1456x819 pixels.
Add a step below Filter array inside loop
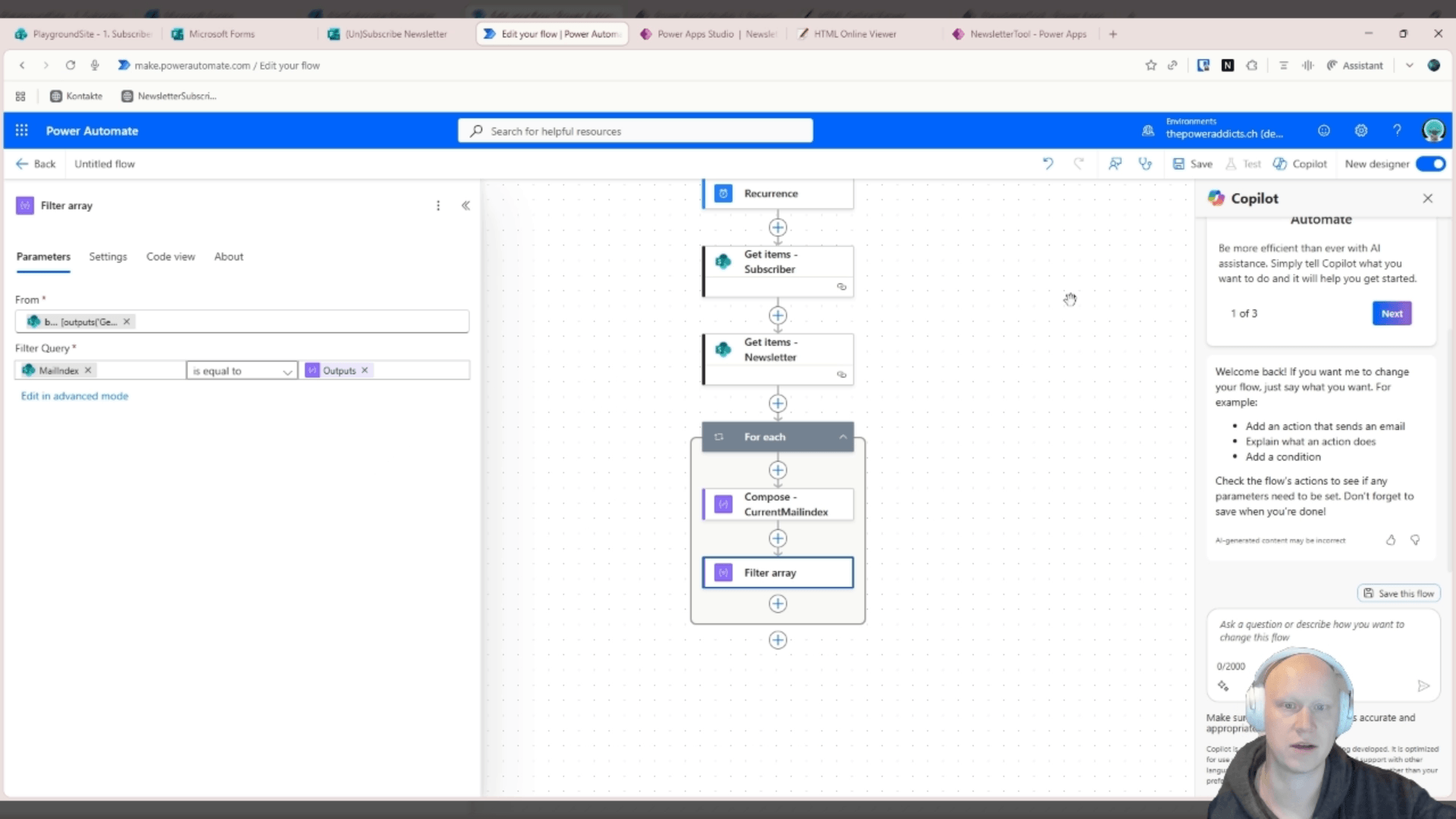point(778,604)
